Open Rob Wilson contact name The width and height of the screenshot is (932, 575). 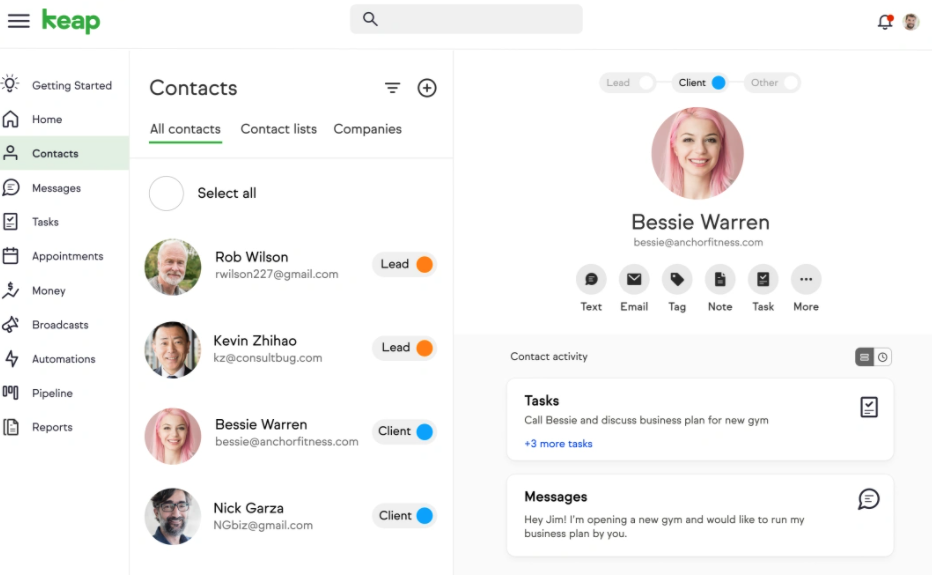click(x=251, y=257)
